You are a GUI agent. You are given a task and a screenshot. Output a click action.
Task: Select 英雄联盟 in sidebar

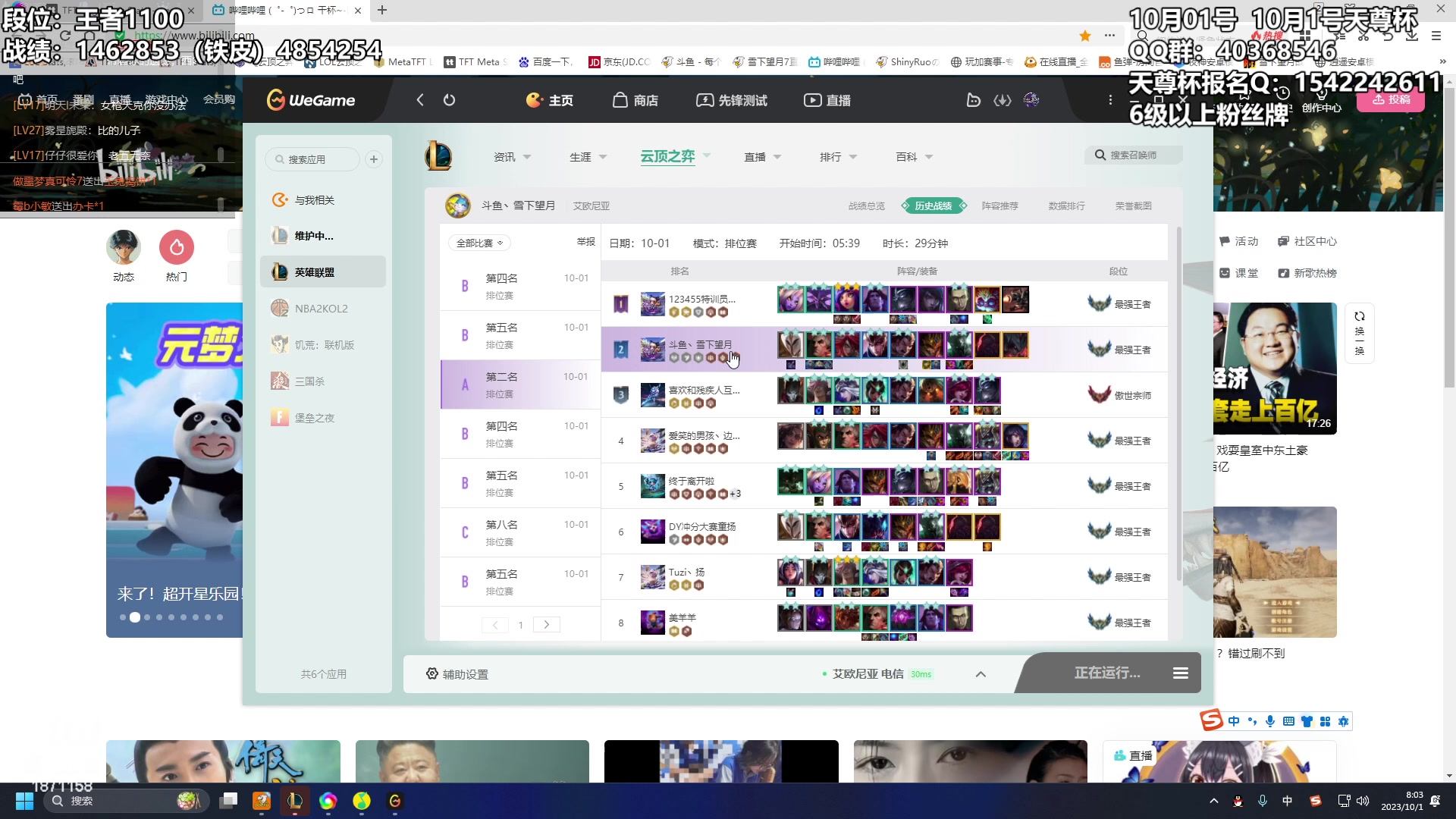pyautogui.click(x=323, y=272)
